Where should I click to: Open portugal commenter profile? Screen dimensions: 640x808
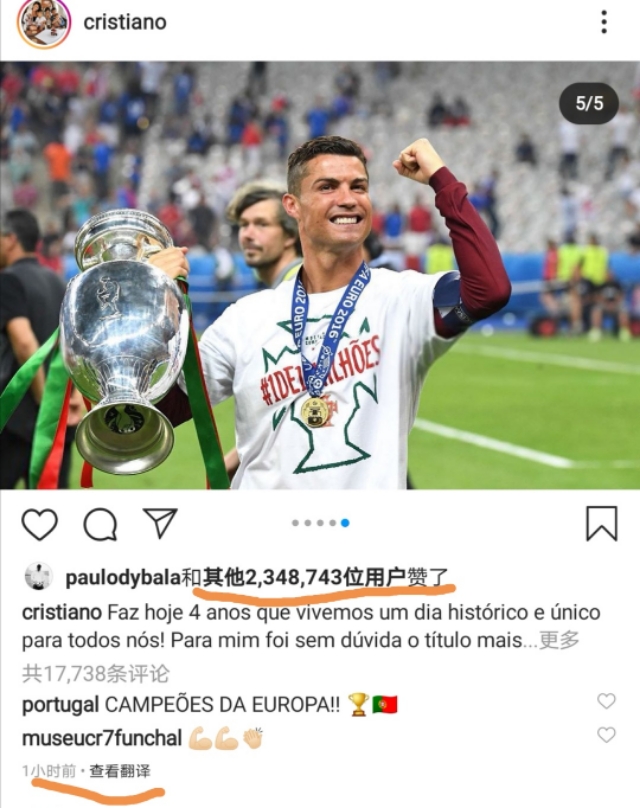[x=60, y=704]
